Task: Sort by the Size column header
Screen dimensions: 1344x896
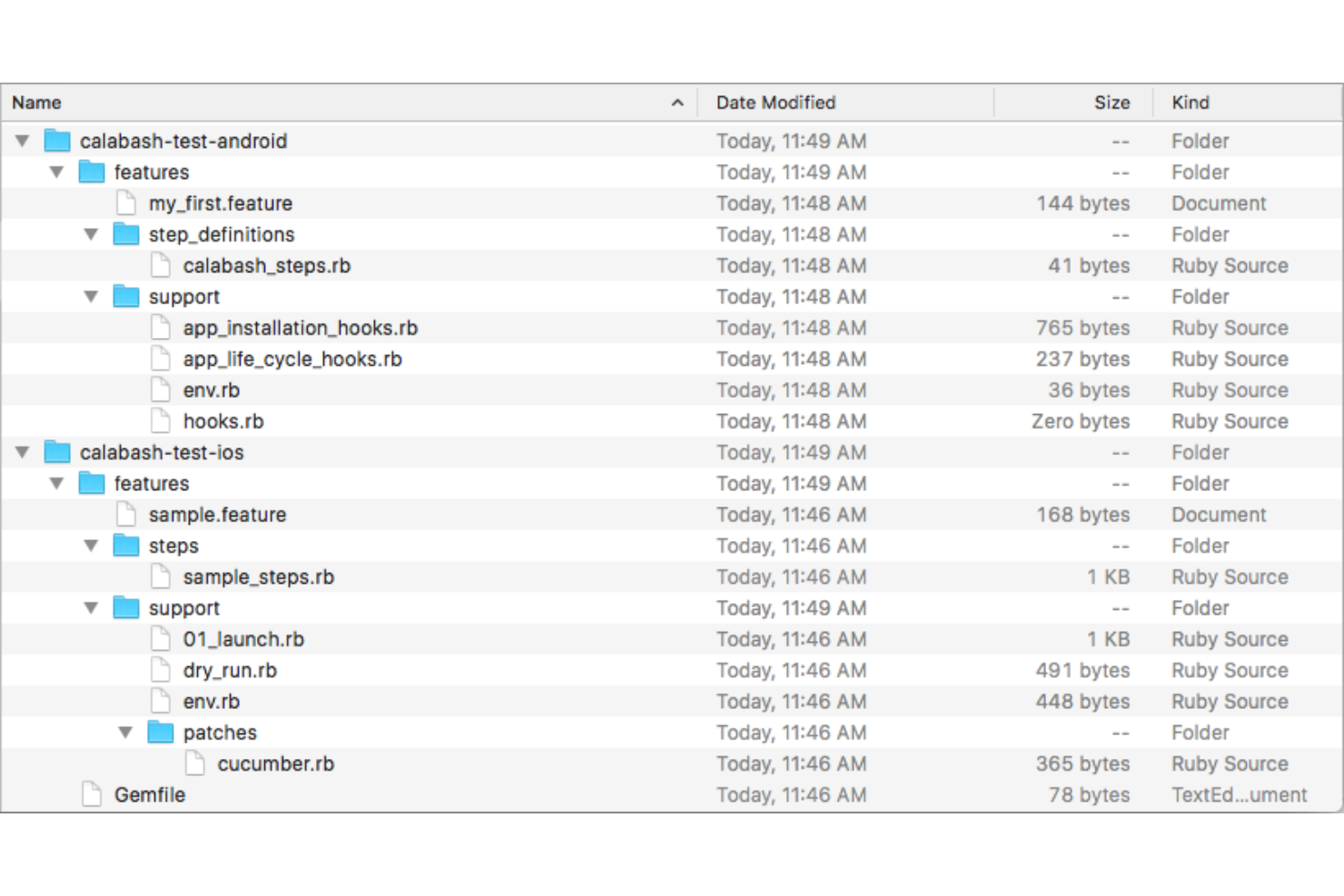Action: 1073,103
